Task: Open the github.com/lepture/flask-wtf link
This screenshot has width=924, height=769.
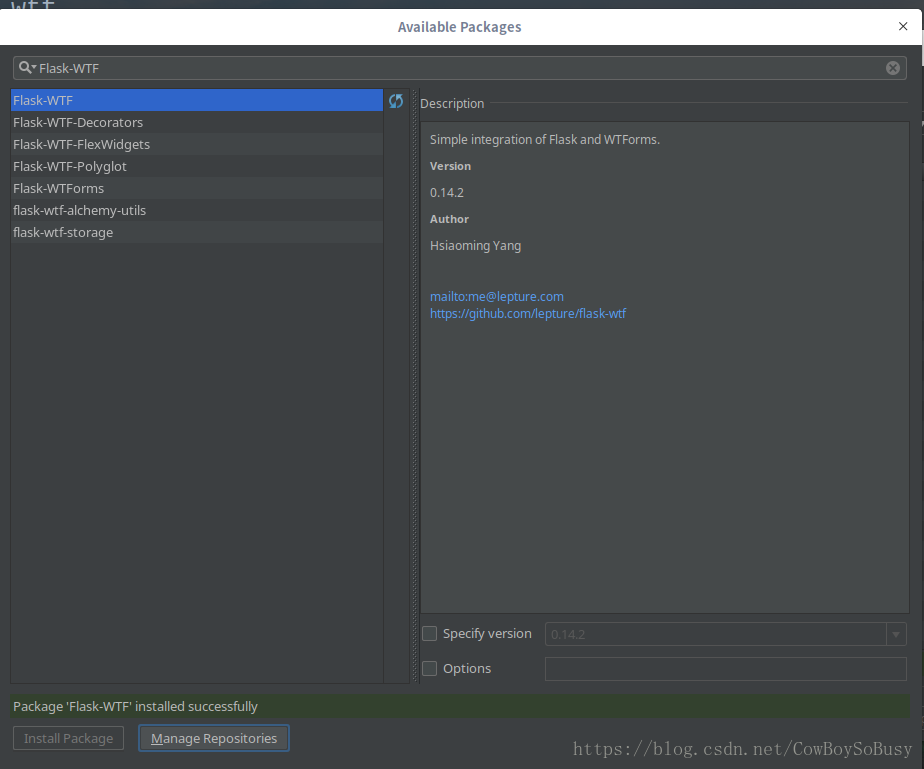Action: point(527,313)
